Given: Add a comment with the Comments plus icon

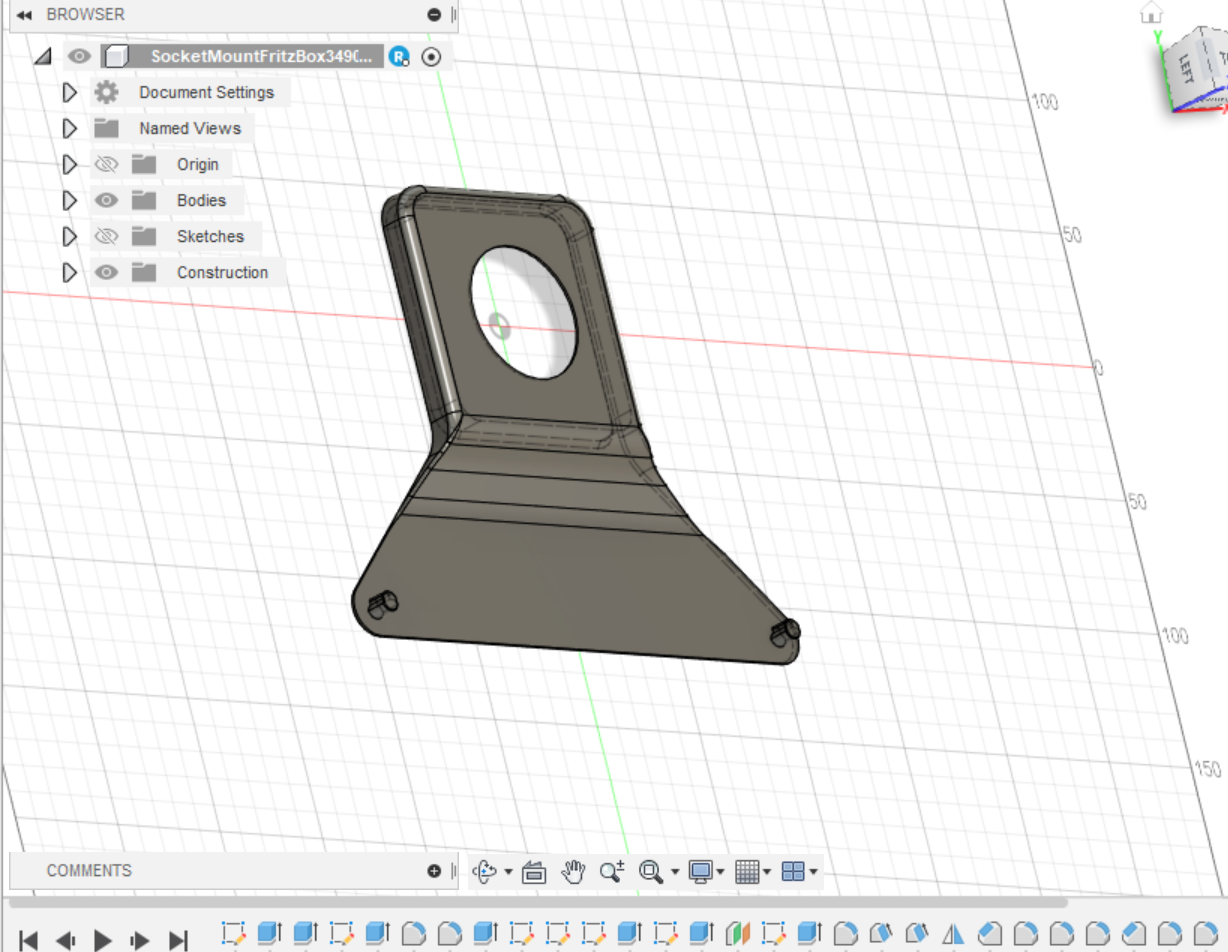Looking at the screenshot, I should coord(434,871).
